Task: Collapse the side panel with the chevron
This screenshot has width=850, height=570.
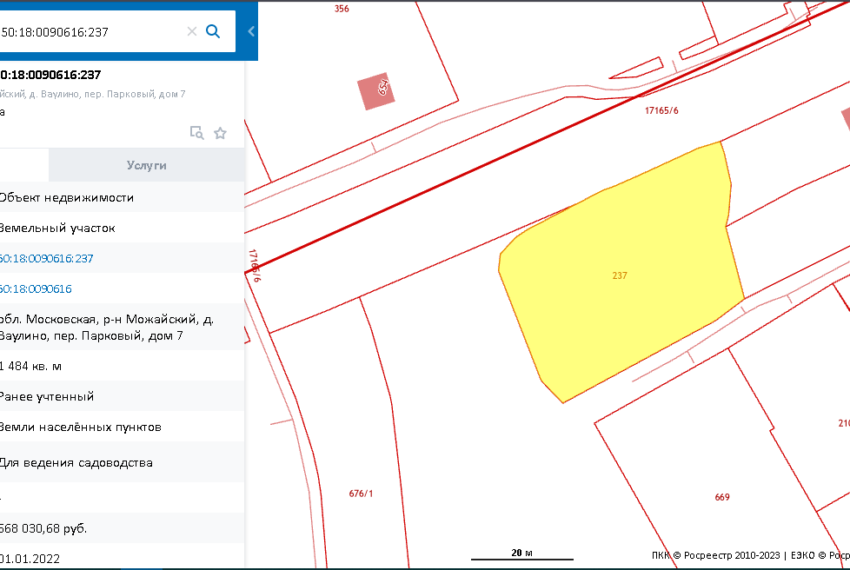Action: (x=251, y=31)
